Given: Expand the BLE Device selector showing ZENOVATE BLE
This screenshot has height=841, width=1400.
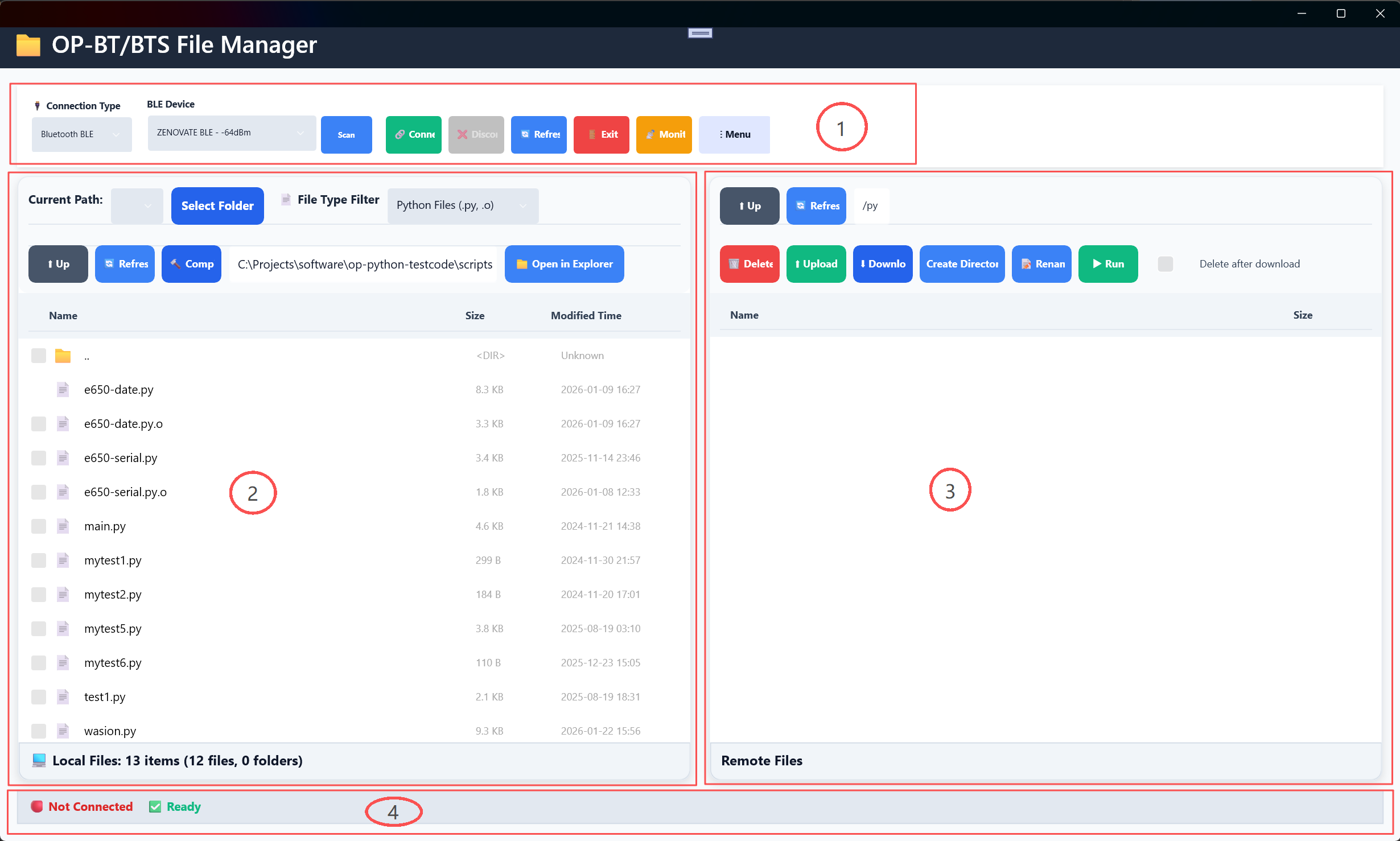Looking at the screenshot, I should 231,133.
